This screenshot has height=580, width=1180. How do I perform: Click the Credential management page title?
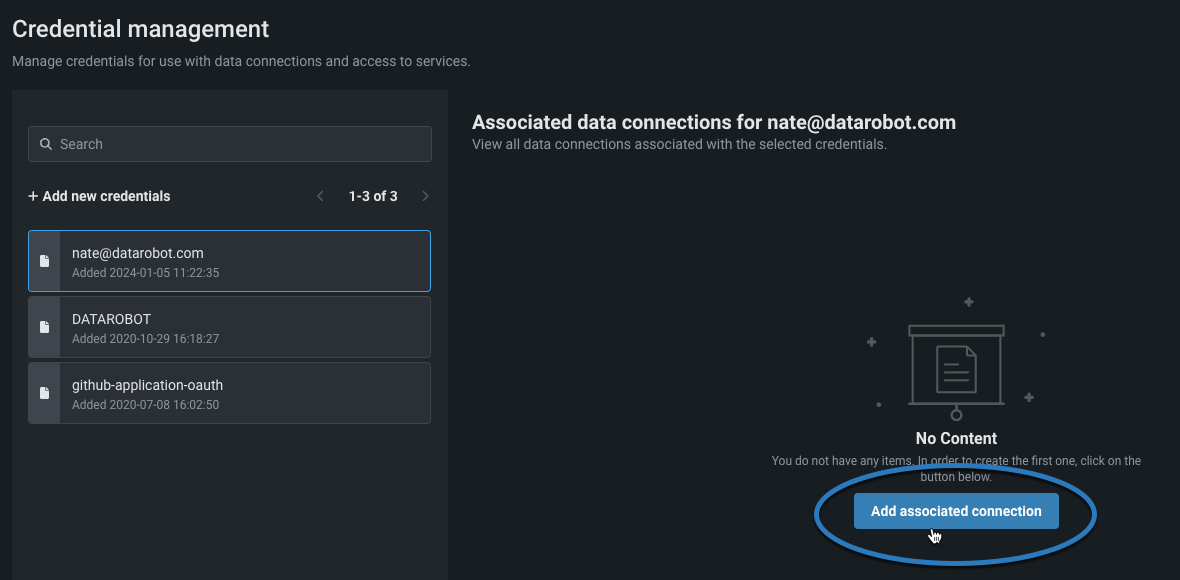[x=141, y=30]
